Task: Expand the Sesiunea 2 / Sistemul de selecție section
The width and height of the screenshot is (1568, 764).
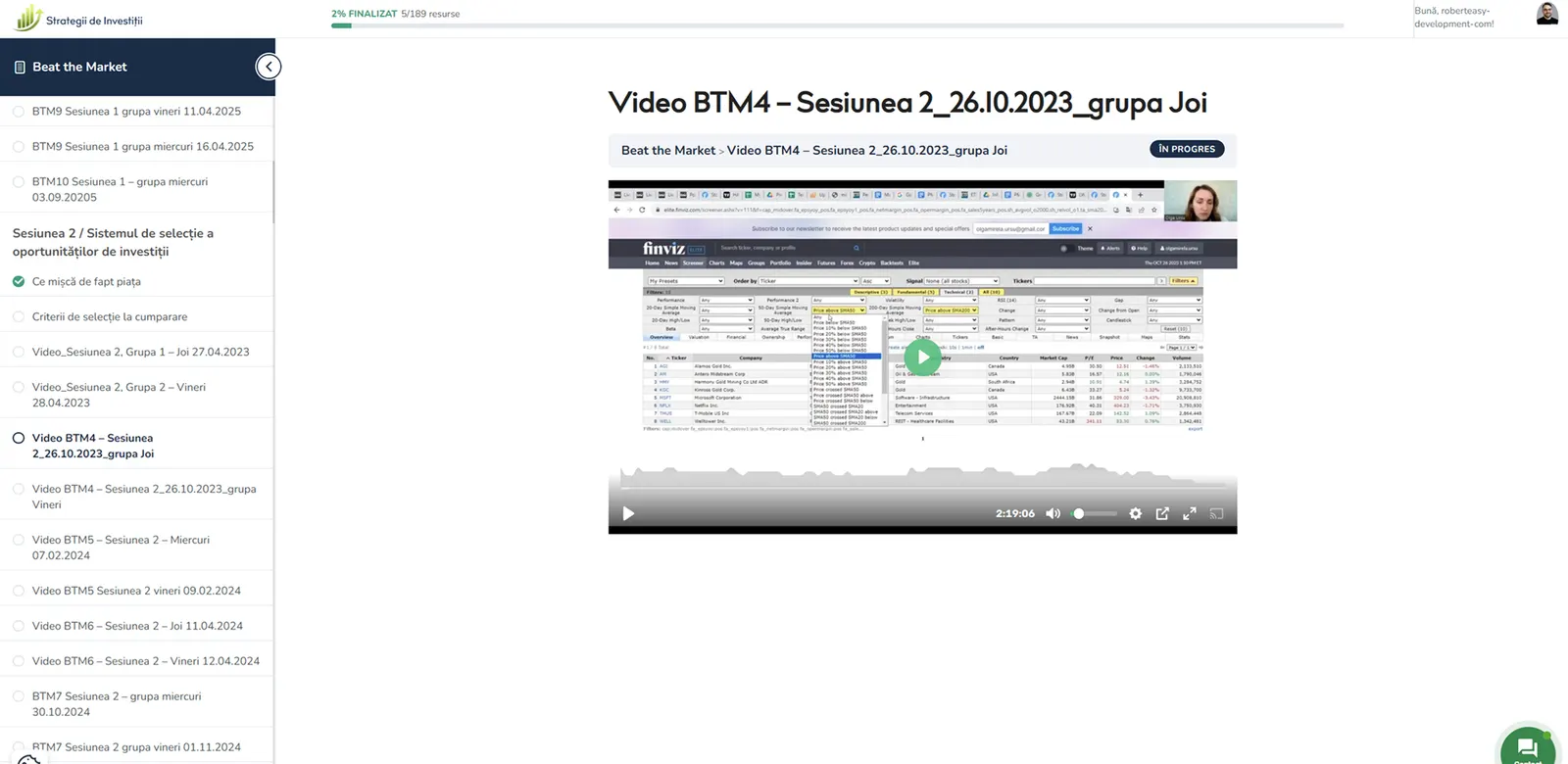Action: (113, 242)
